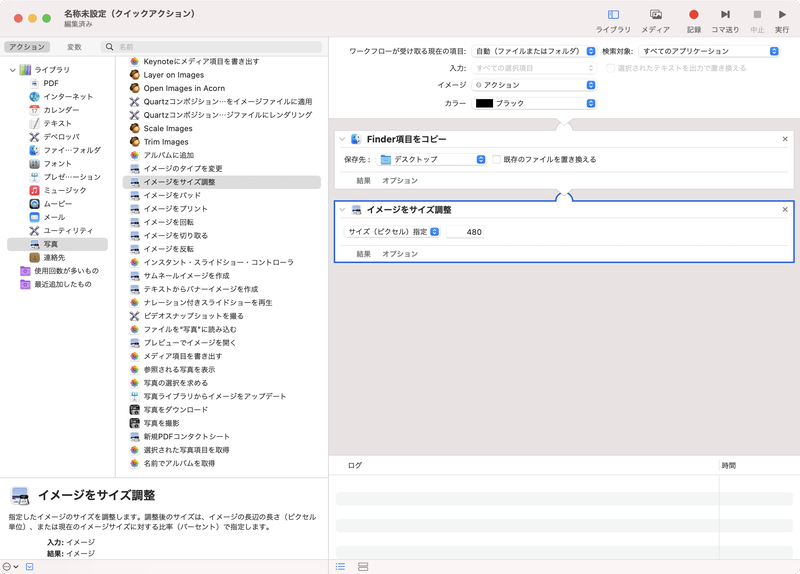This screenshot has height=574, width=800.
Task: Open the 使用回数が多いもの smart folder
Action: coord(60,271)
